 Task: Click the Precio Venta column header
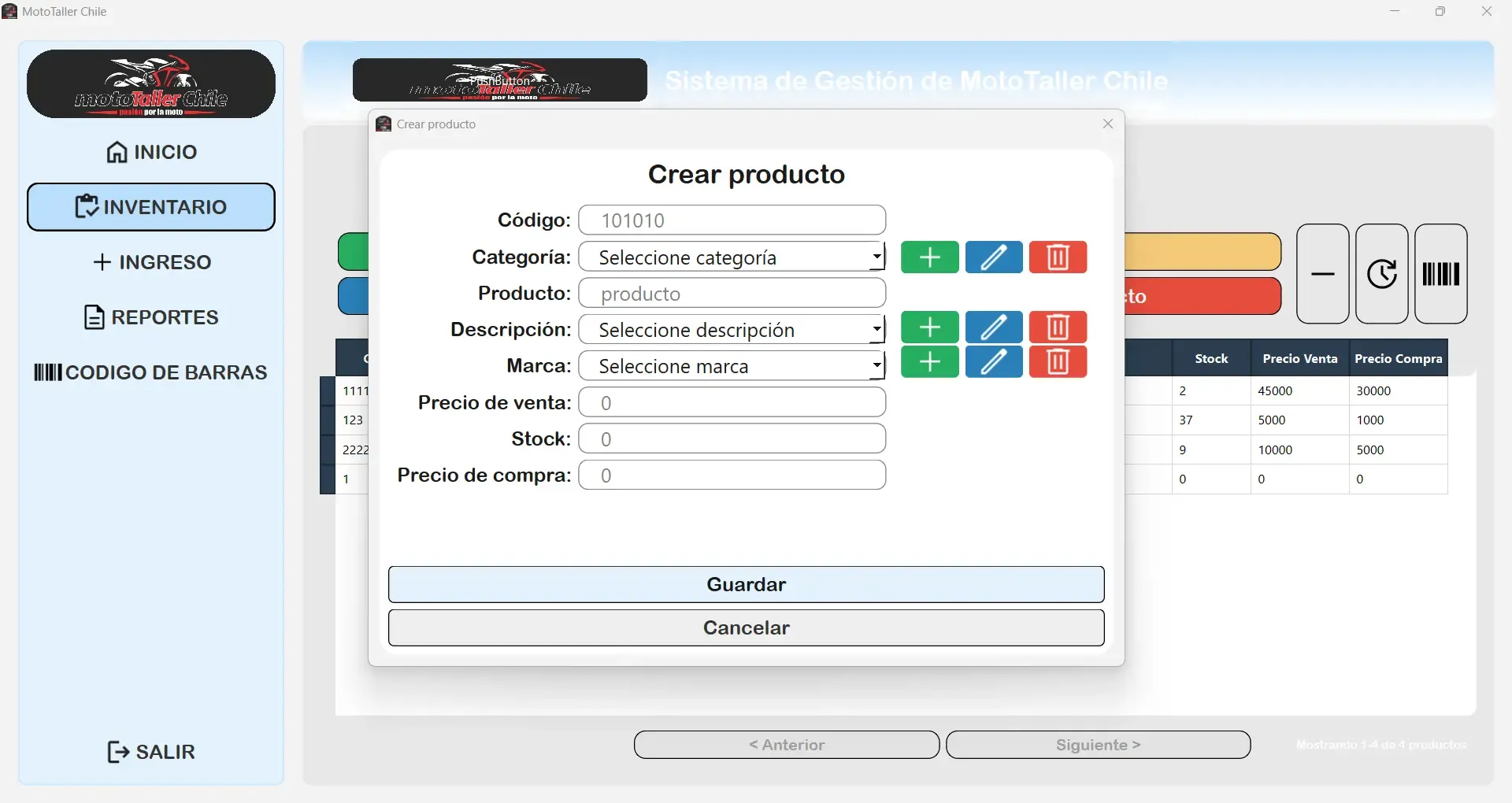pos(1300,358)
